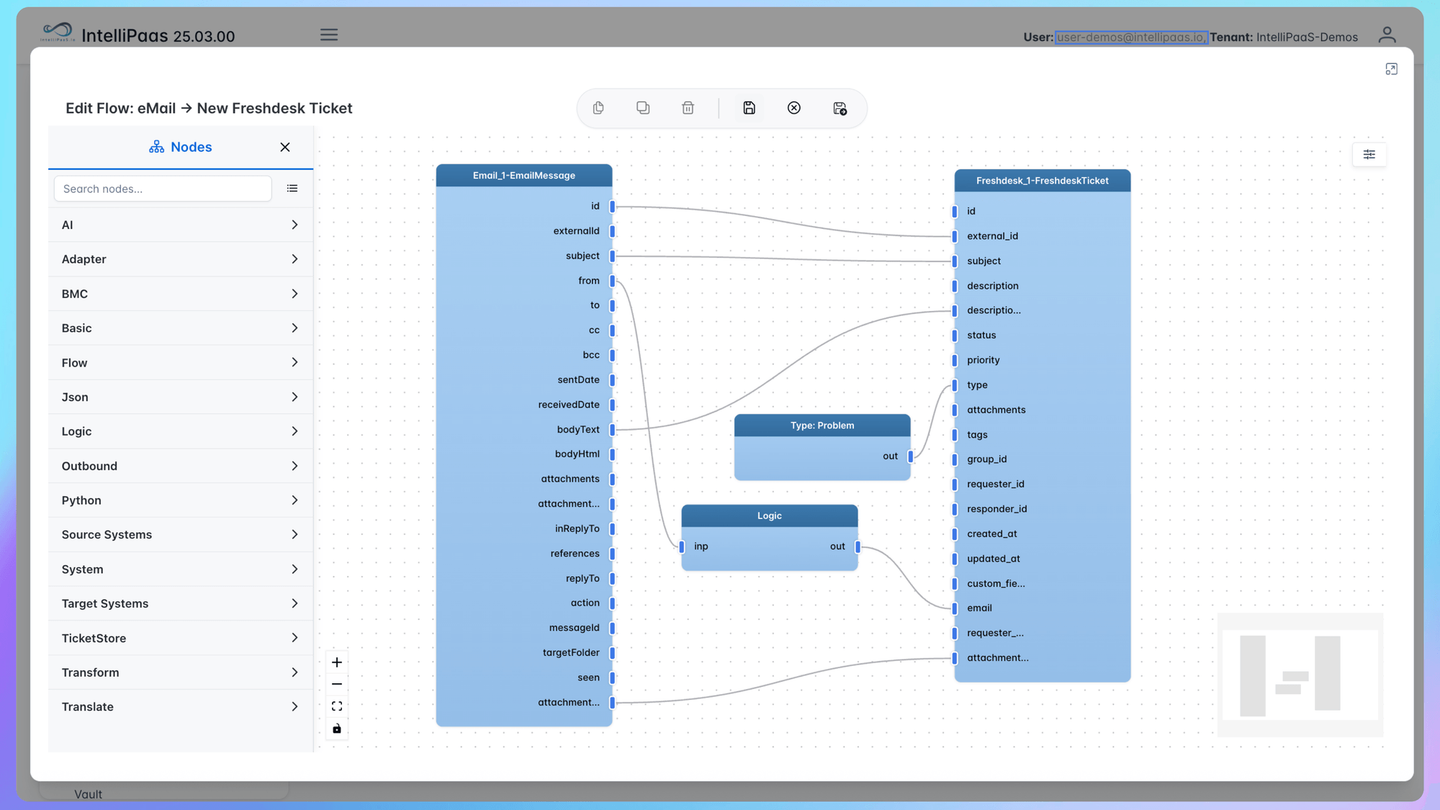Expand the Adapter node category

tap(180, 259)
